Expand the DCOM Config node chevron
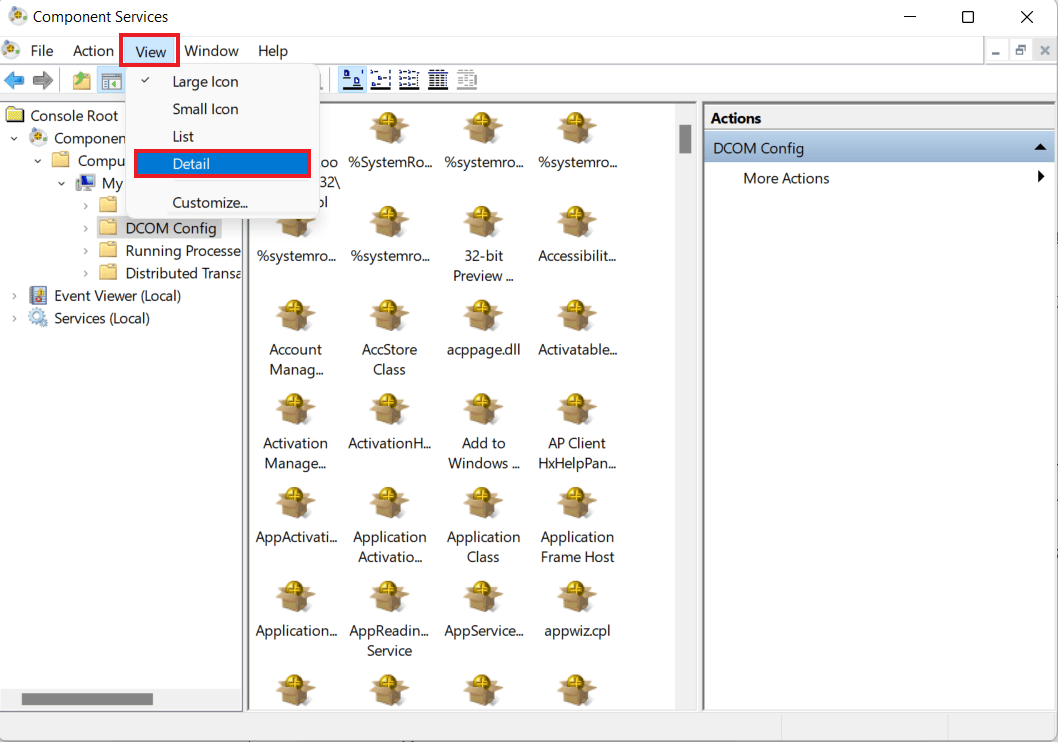This screenshot has width=1058, height=742. 85,228
